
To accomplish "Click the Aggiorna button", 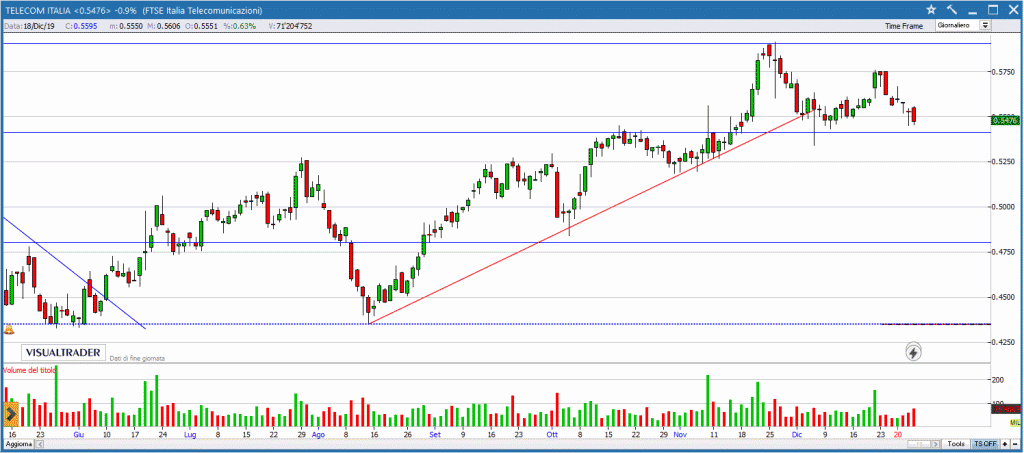I will pos(17,444).
